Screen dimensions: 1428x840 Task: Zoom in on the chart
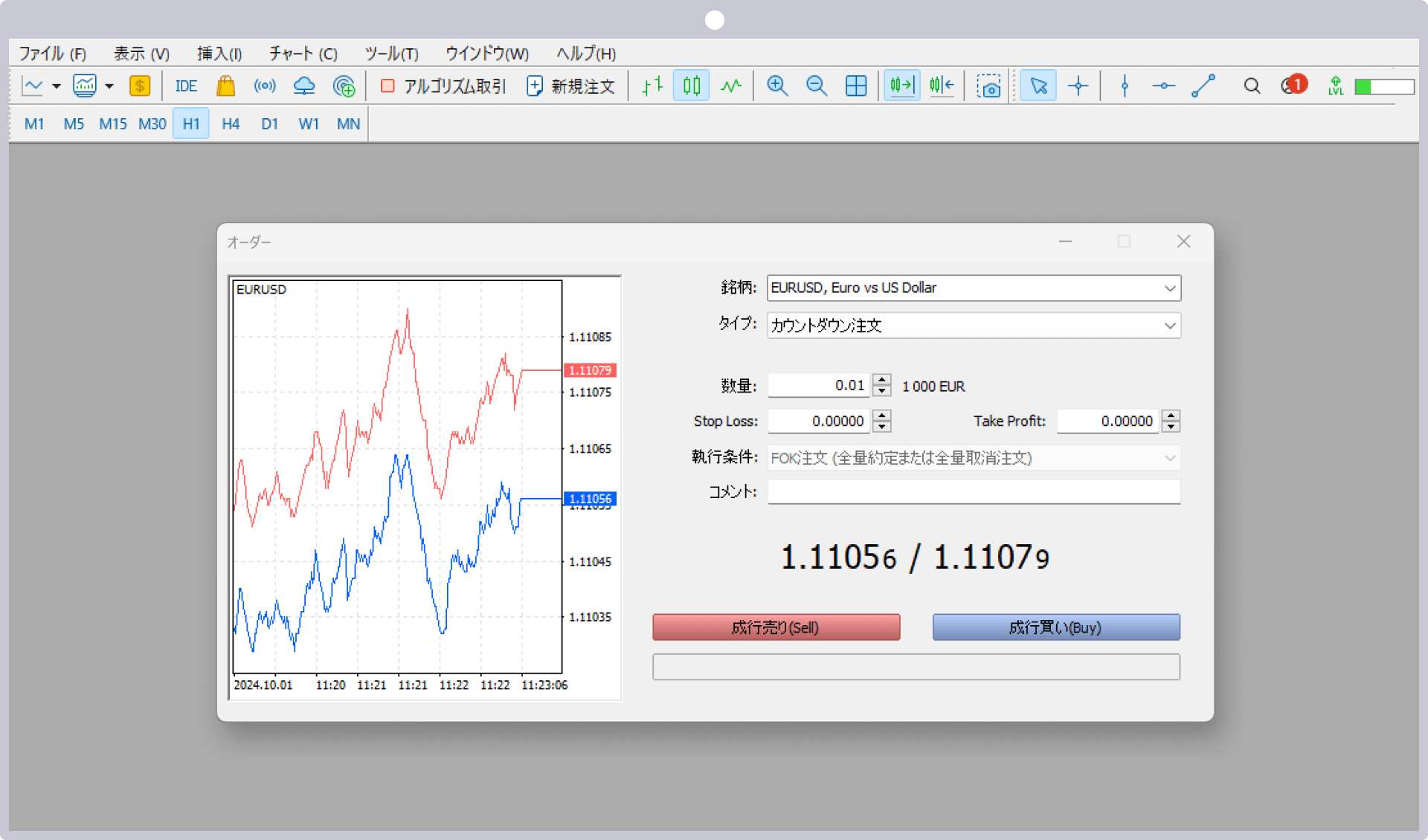(777, 86)
